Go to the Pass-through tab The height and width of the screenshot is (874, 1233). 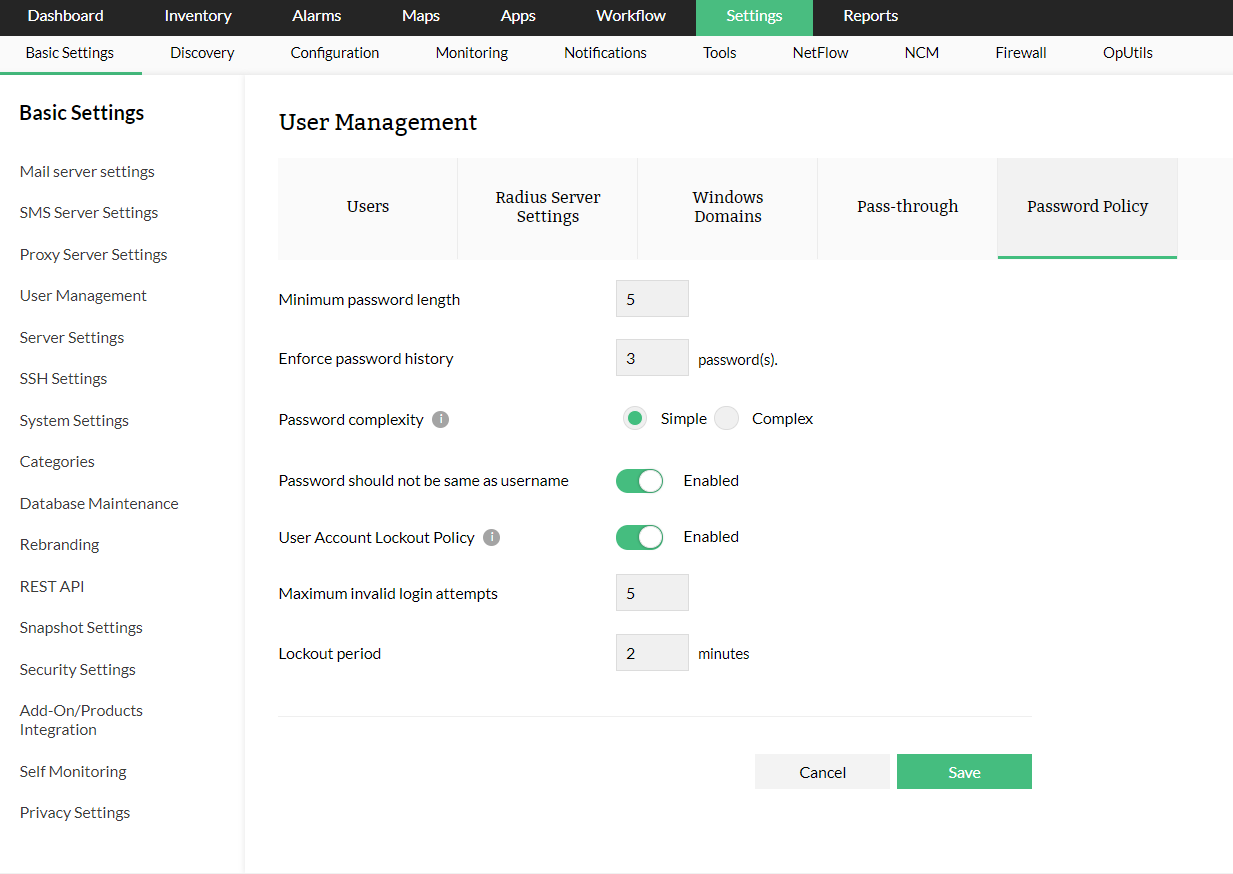pyautogui.click(x=907, y=207)
